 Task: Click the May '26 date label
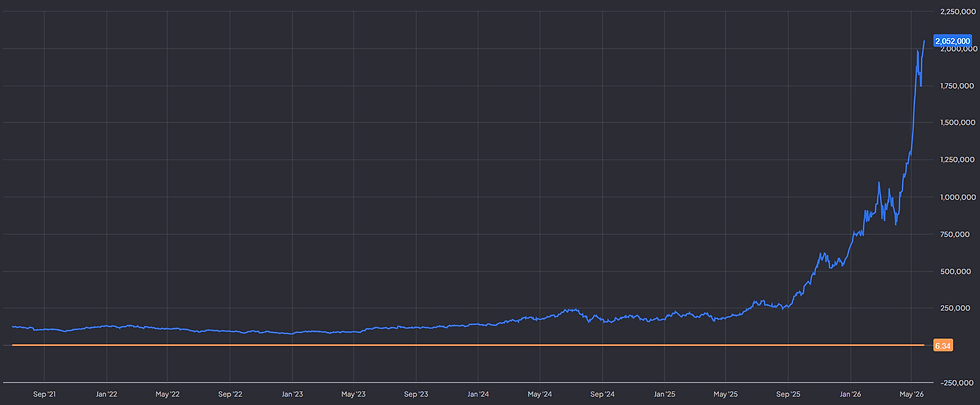tap(911, 394)
